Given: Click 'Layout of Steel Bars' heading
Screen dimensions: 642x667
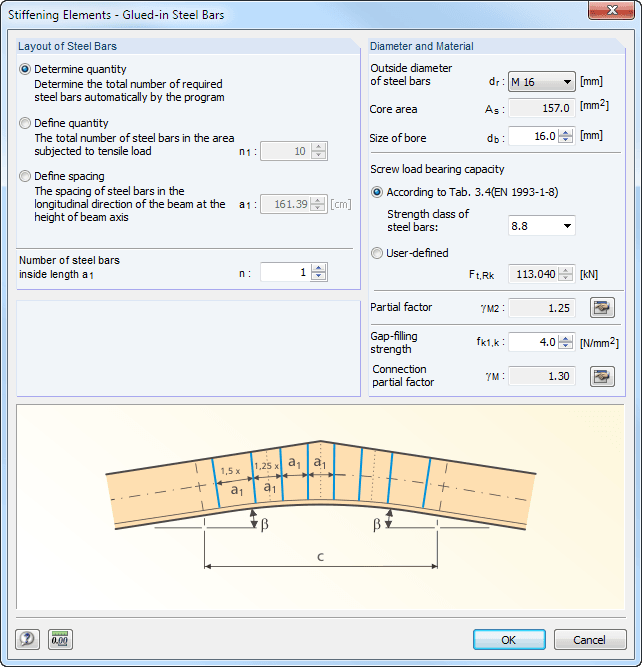Looking at the screenshot, I should coord(67,46).
